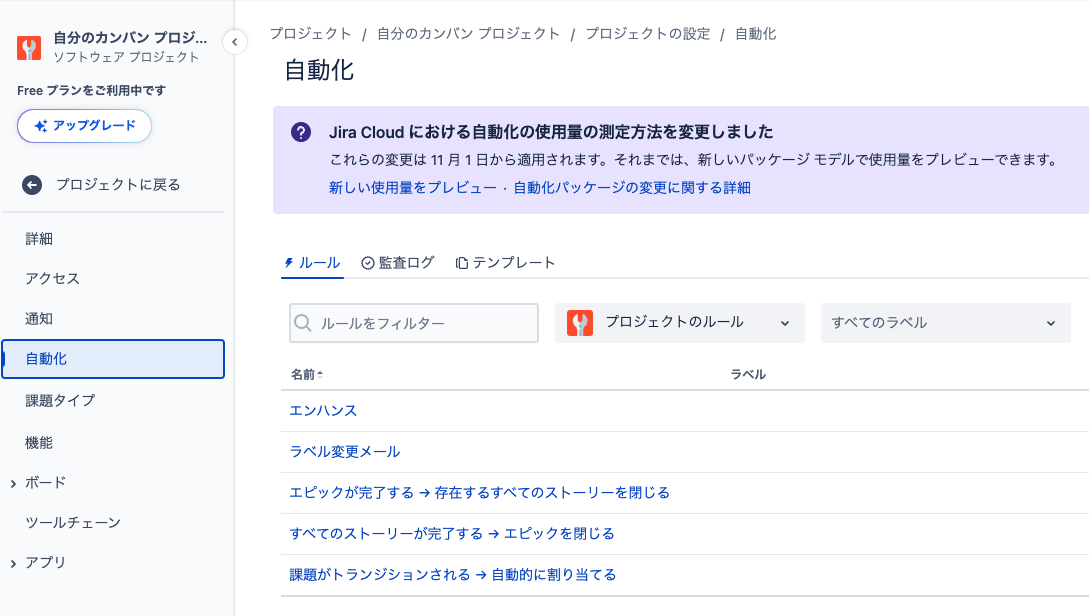
Task: Click the sparkle icon on アップグレード button
Action: [x=41, y=126]
